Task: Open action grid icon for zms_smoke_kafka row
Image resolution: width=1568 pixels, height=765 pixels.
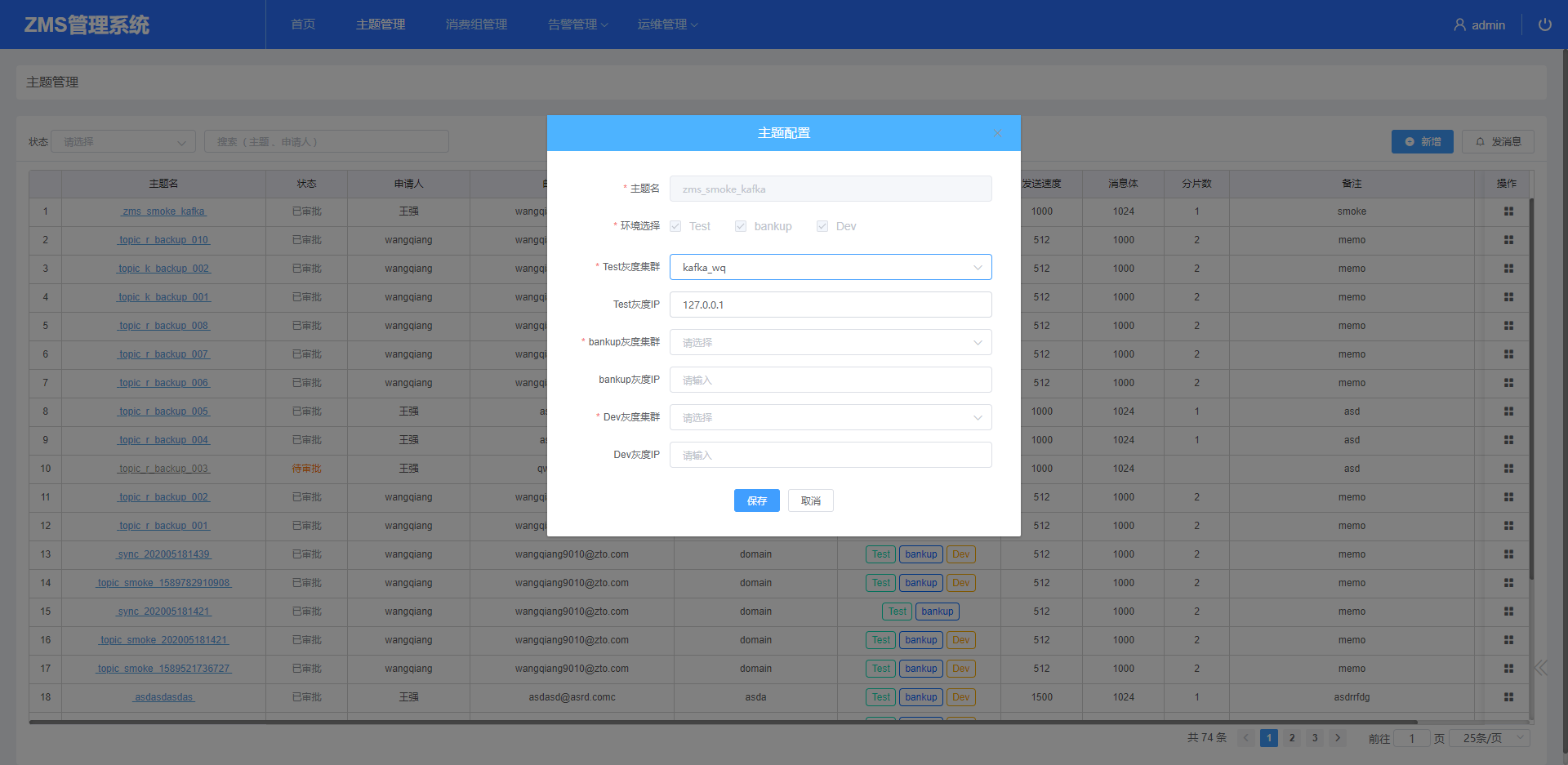Action: click(x=1508, y=211)
